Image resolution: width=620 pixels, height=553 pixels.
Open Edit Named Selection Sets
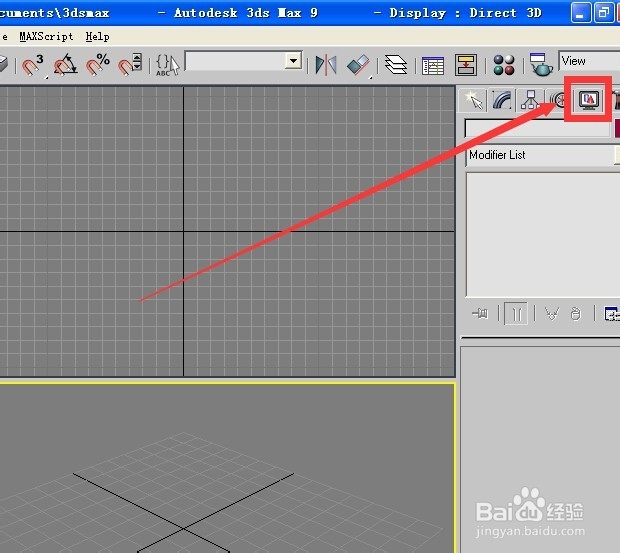(x=167, y=65)
